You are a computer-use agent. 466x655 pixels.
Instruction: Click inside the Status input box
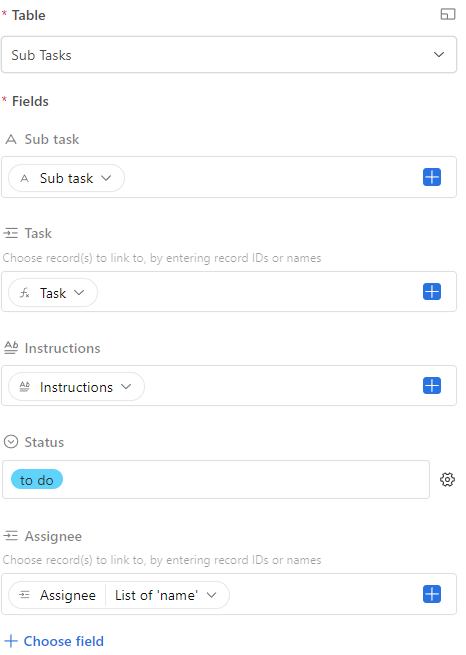point(246,480)
